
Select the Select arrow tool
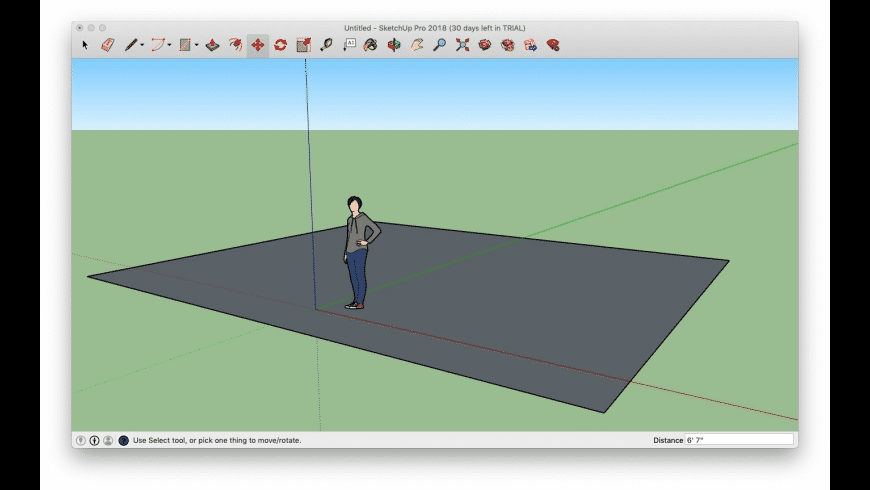click(86, 45)
